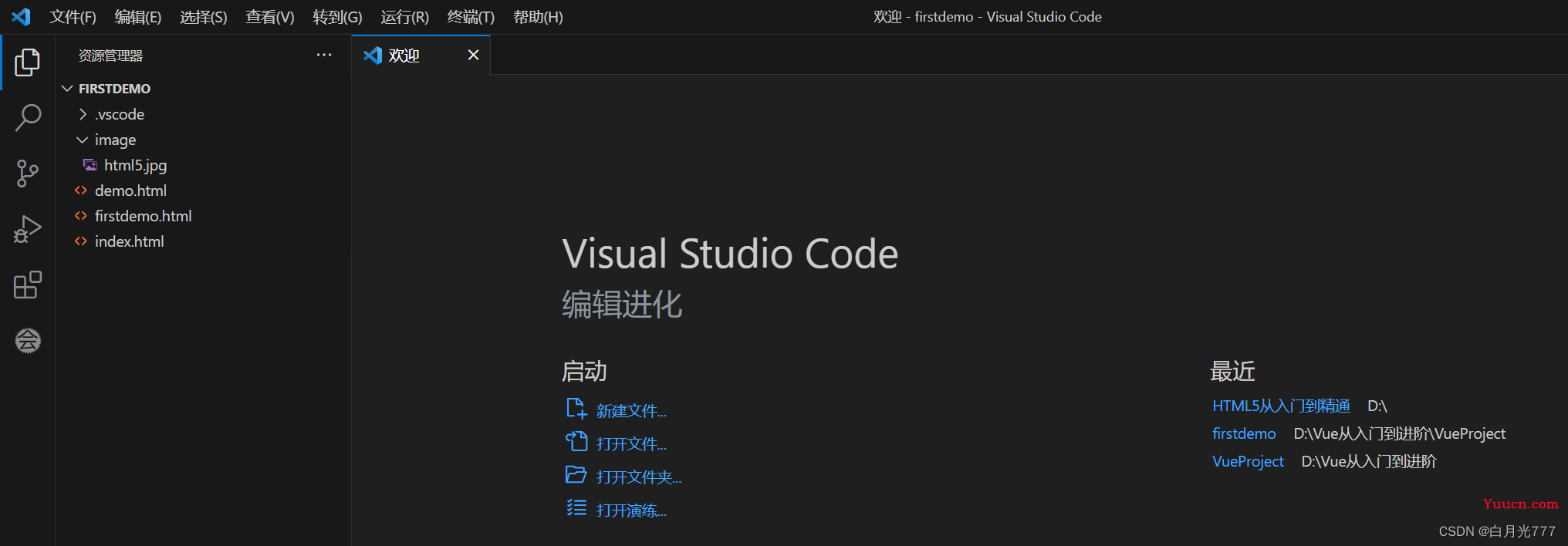Open recent firstdemo project link
Viewport: 1568px width, 546px height.
pos(1244,433)
